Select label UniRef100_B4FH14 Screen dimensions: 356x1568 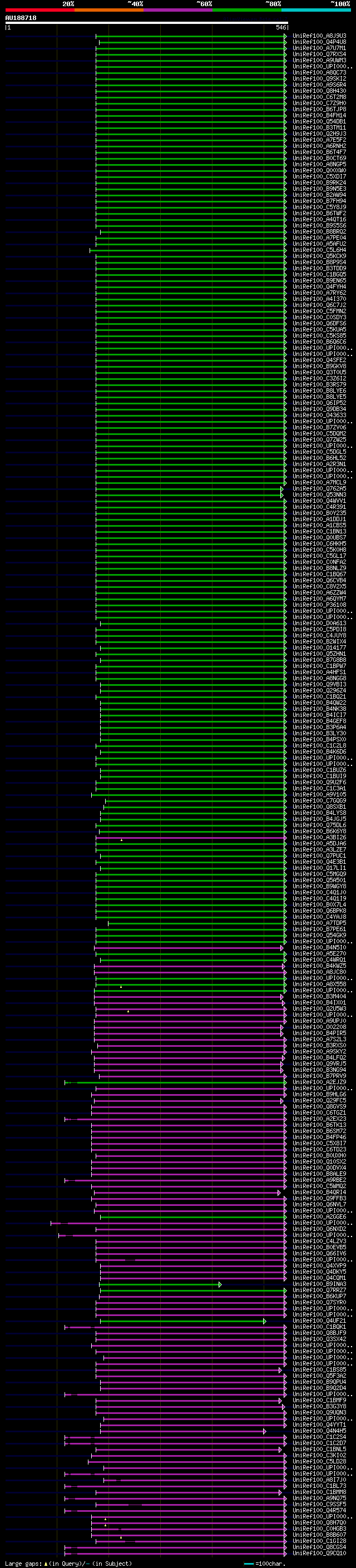(x=319, y=115)
